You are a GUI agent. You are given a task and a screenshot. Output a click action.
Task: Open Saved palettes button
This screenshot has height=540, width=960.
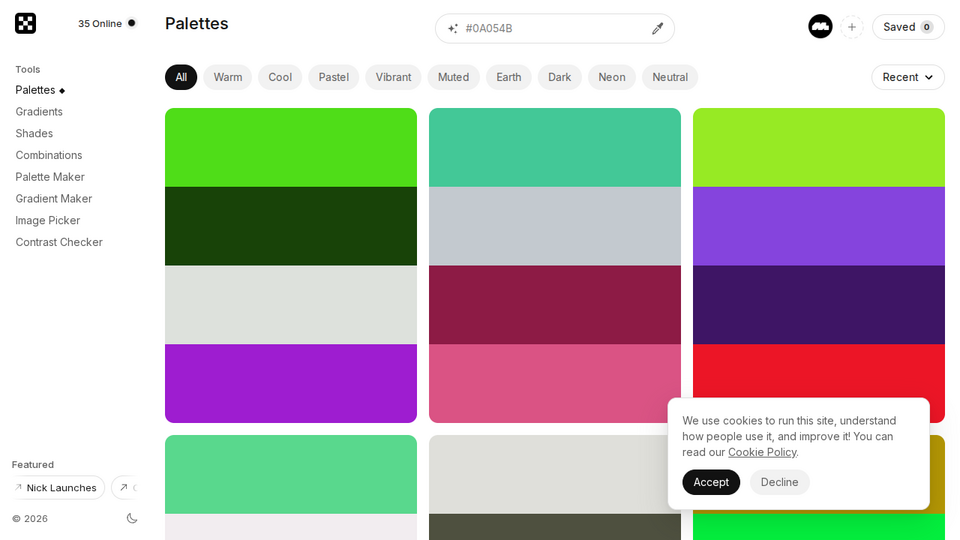908,27
